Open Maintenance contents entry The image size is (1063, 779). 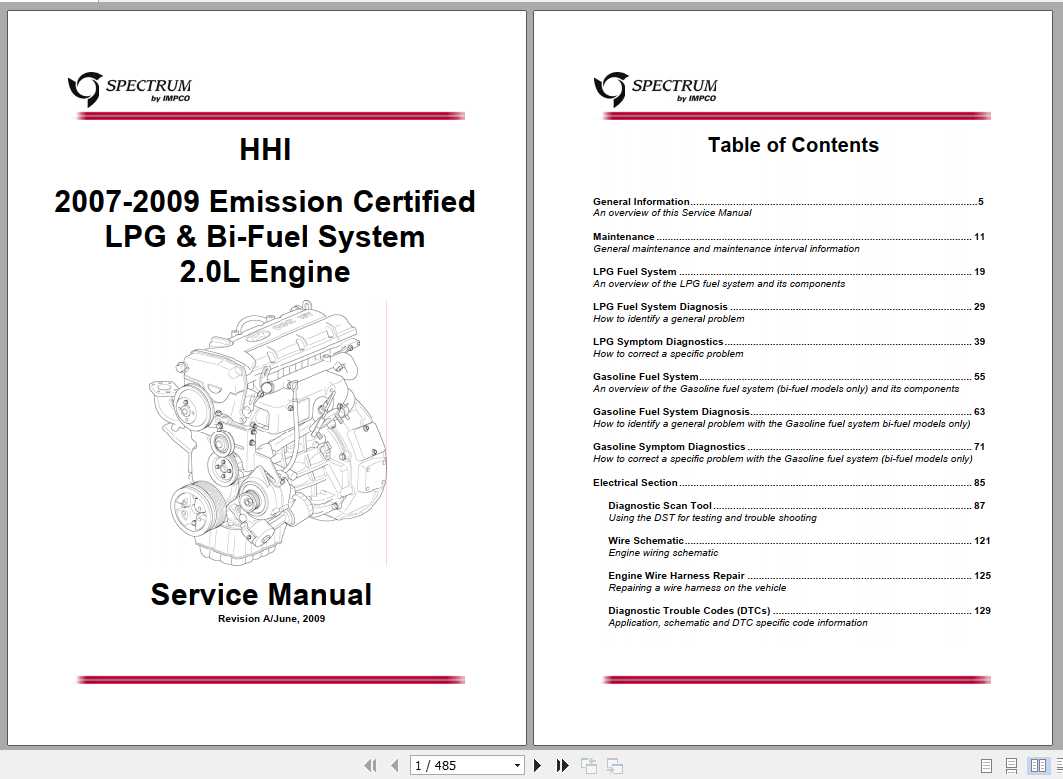pyautogui.click(x=788, y=237)
